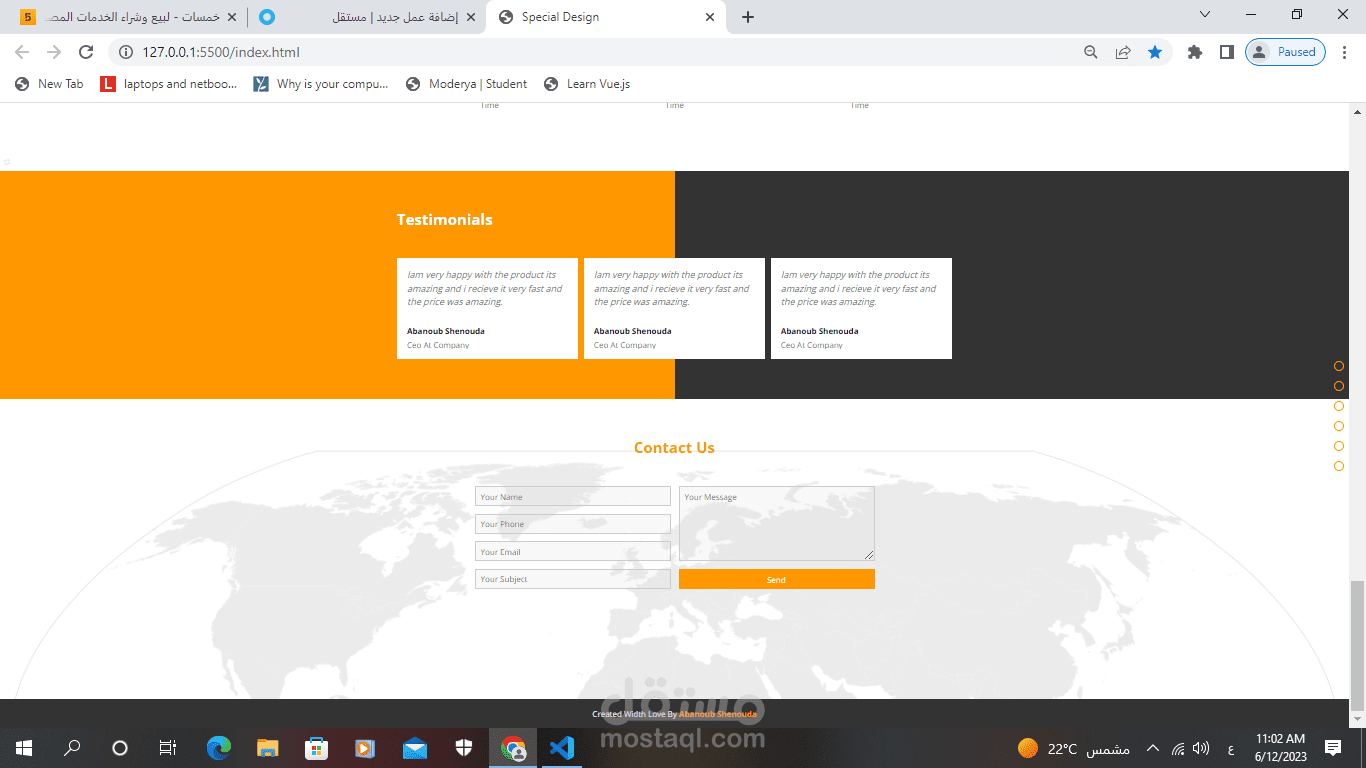Open Microsoft Store from taskbar

click(316, 747)
